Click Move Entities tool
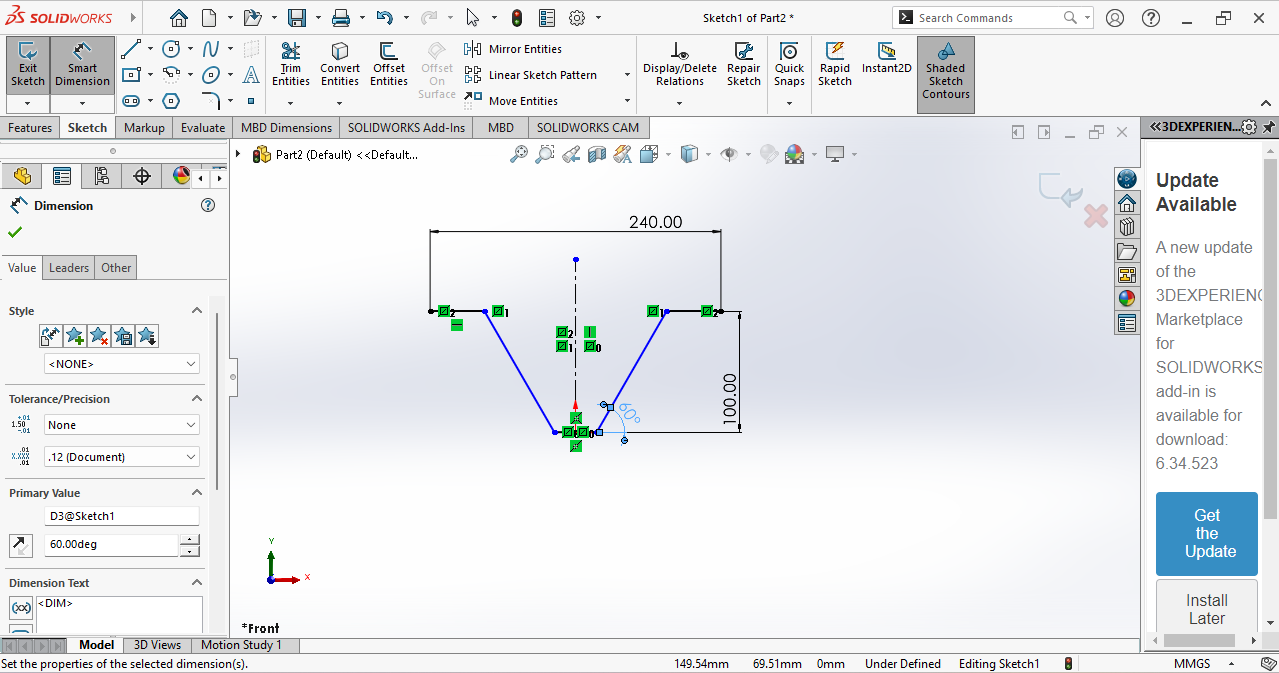Image resolution: width=1279 pixels, height=673 pixels. pos(511,101)
